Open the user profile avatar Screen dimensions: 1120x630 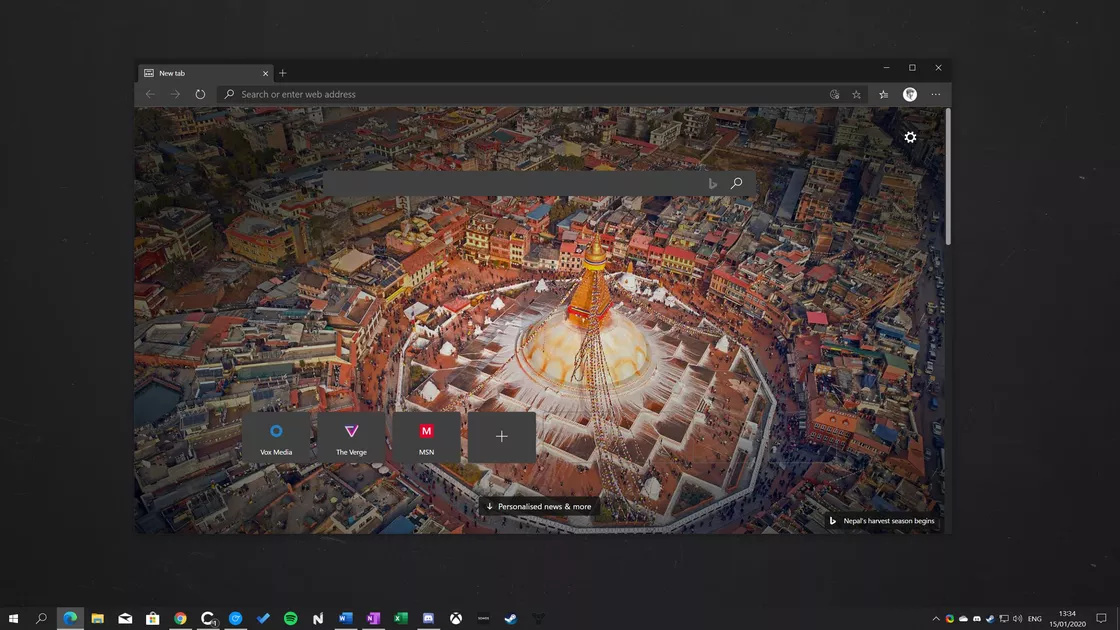(910, 94)
